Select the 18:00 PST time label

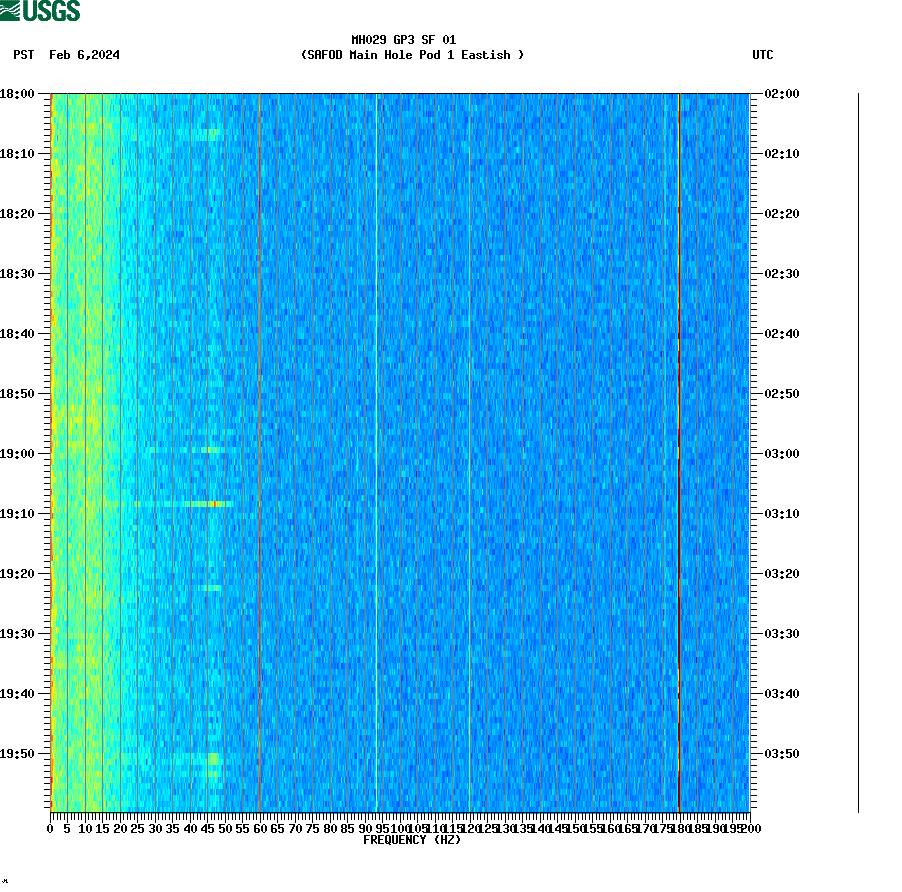[20, 95]
